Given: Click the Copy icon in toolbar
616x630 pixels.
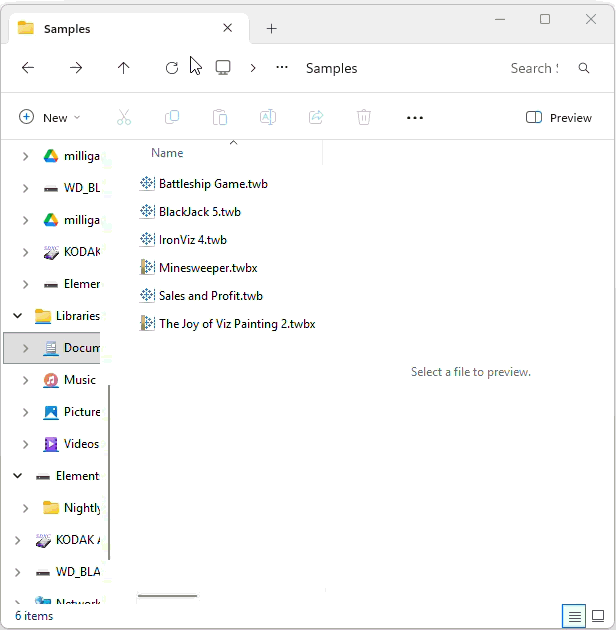Looking at the screenshot, I should click(x=172, y=117).
